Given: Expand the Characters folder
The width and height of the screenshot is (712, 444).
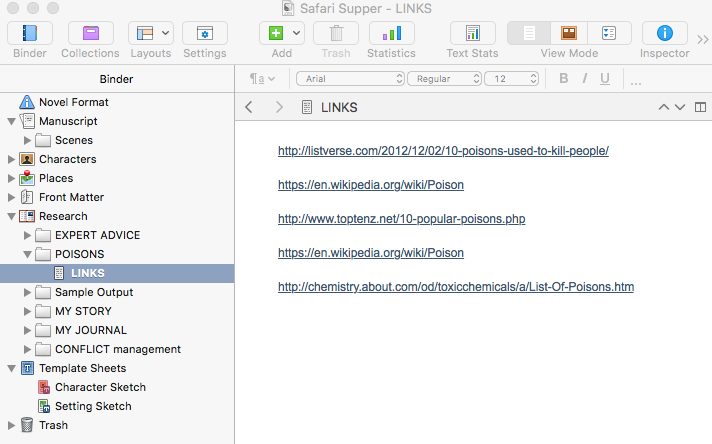Looking at the screenshot, I should pyautogui.click(x=12, y=159).
